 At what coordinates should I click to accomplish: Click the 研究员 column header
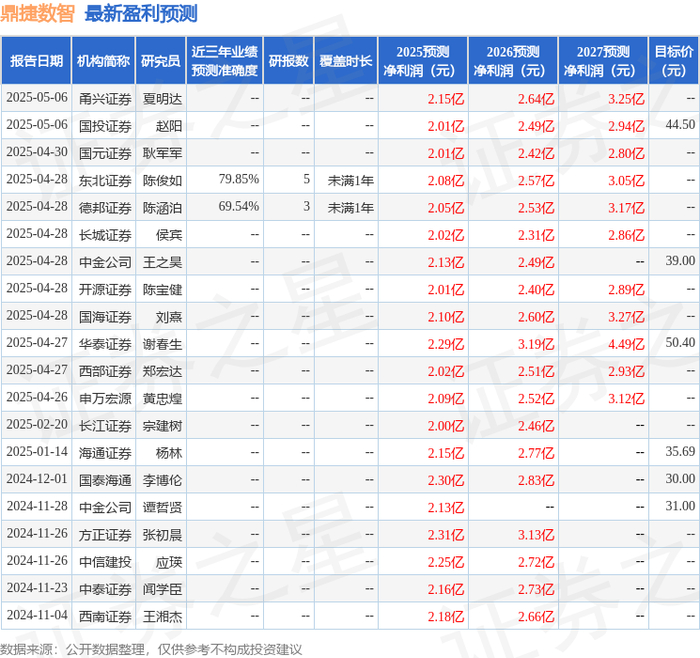(161, 61)
